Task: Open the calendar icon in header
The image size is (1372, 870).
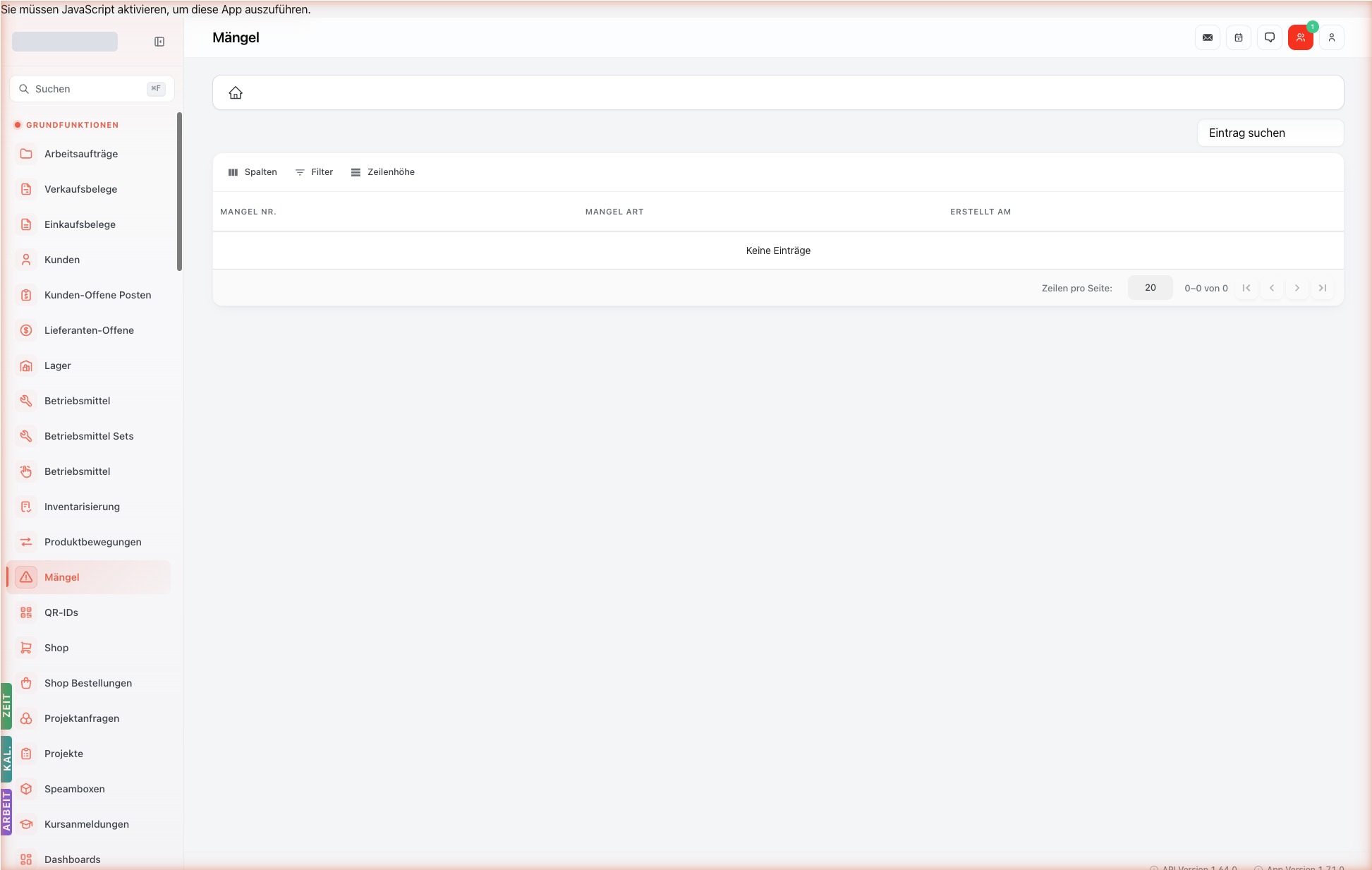Action: tap(1239, 37)
